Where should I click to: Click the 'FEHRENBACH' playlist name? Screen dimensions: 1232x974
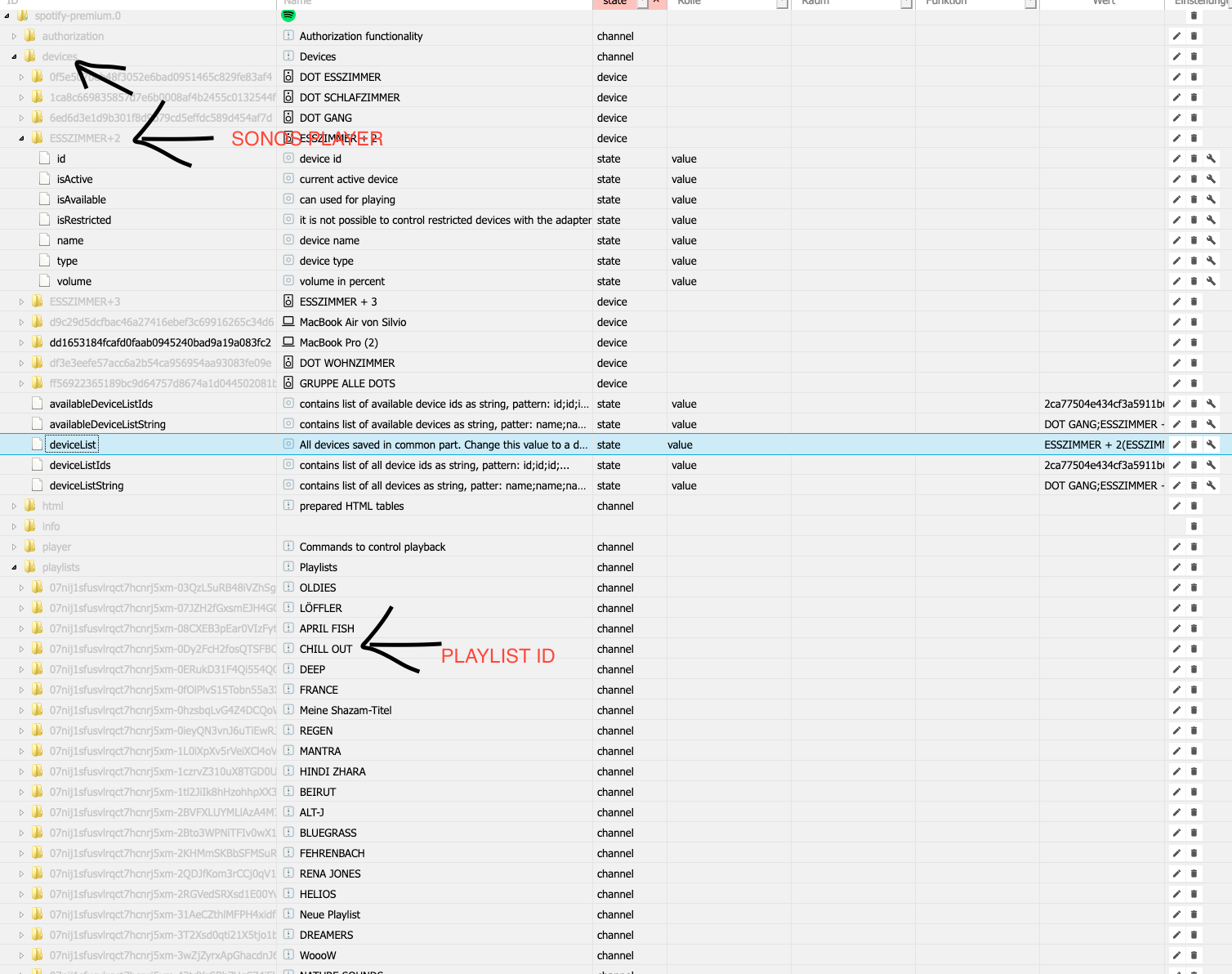pyautogui.click(x=333, y=853)
